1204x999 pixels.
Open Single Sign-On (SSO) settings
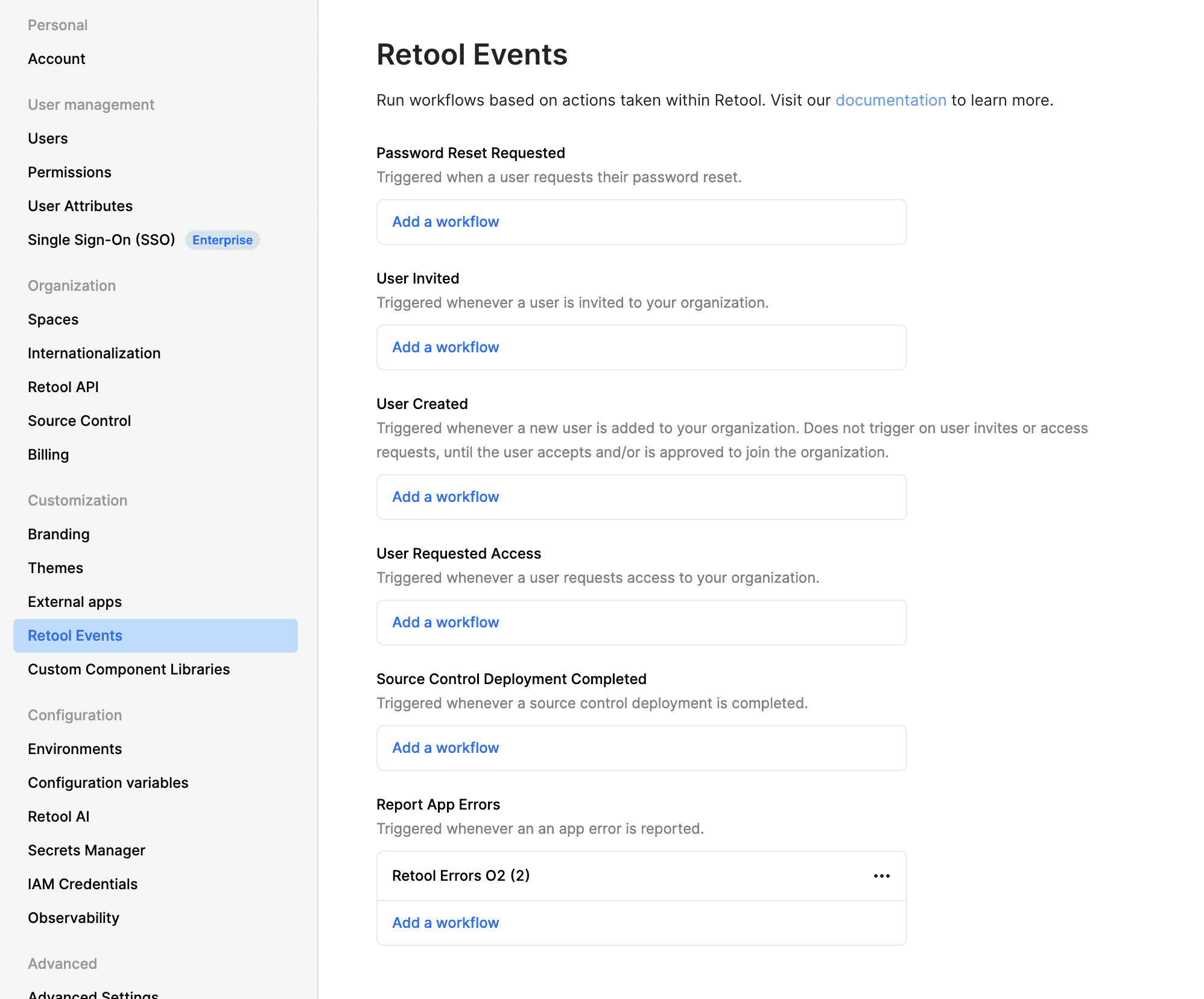tap(101, 240)
